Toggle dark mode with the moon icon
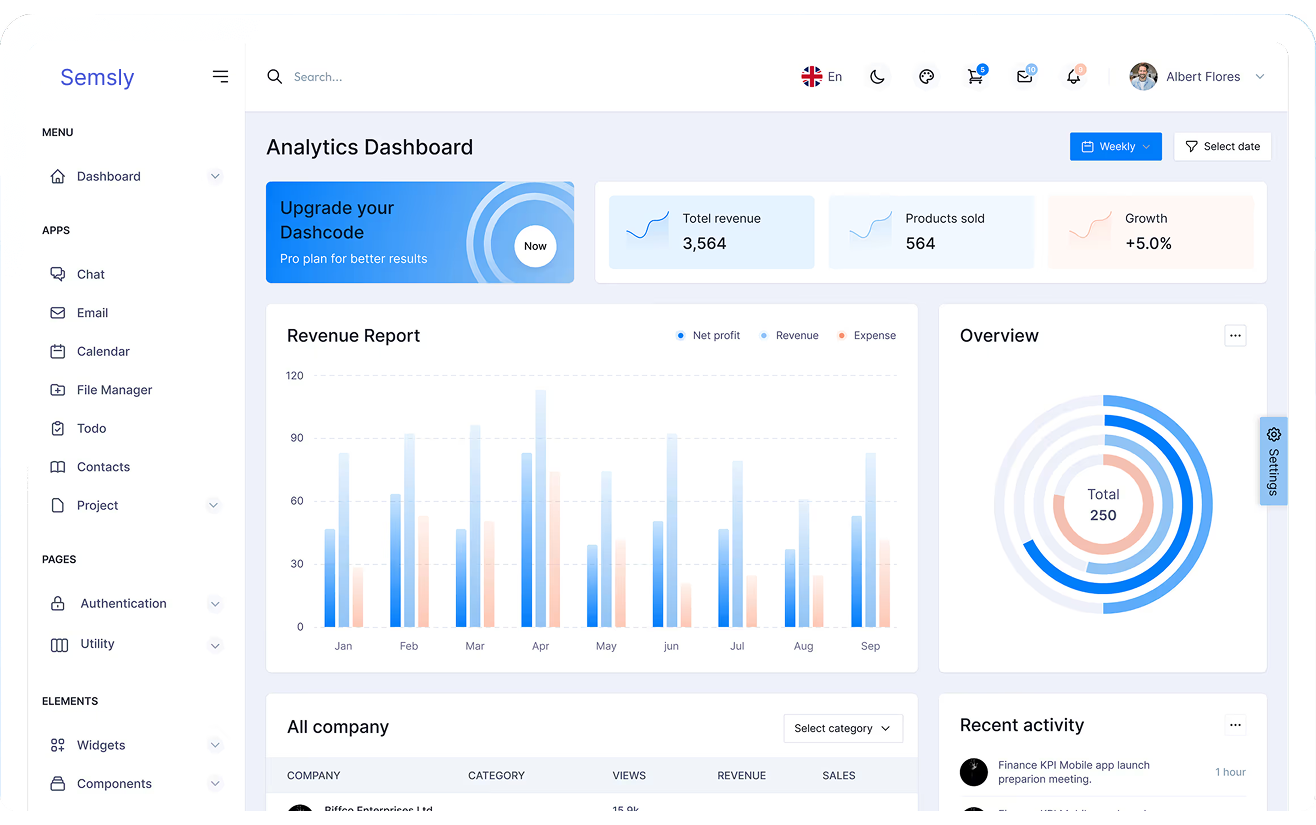Viewport: 1316px width, 825px height. click(x=877, y=76)
